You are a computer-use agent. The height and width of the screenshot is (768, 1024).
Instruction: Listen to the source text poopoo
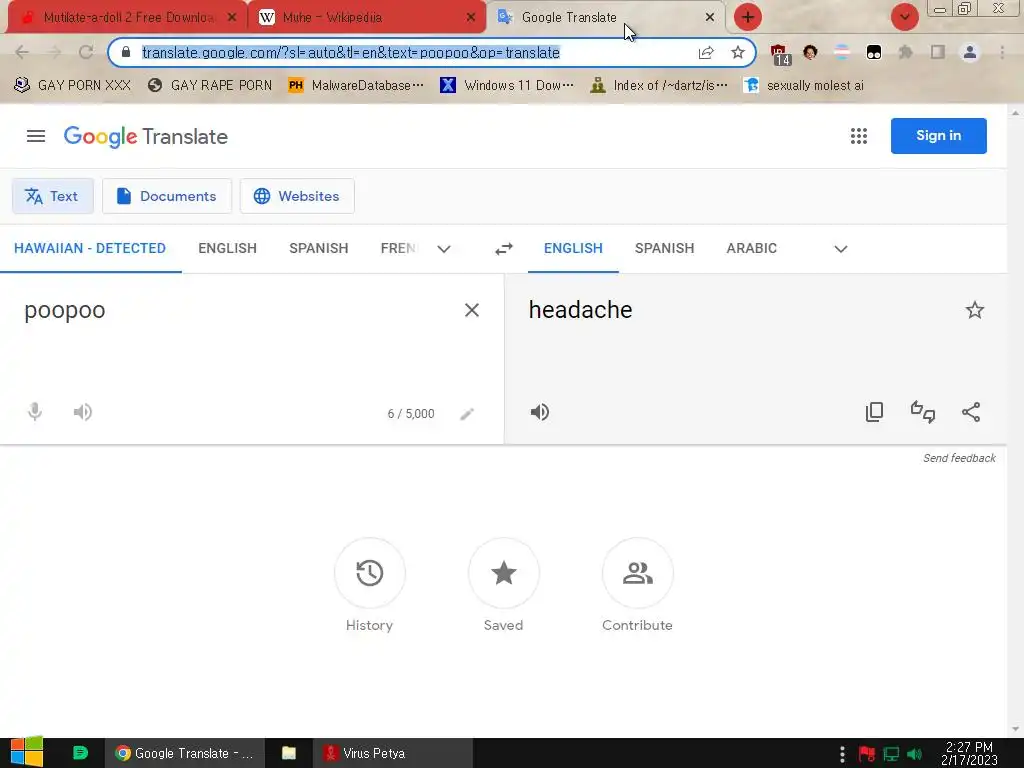pyautogui.click(x=82, y=412)
